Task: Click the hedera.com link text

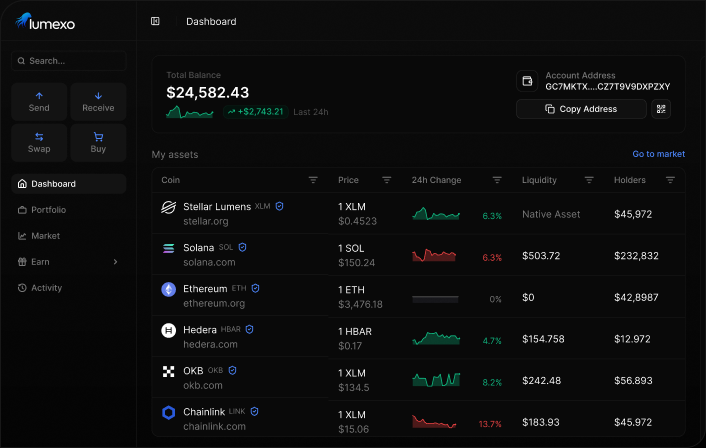Action: 210,344
